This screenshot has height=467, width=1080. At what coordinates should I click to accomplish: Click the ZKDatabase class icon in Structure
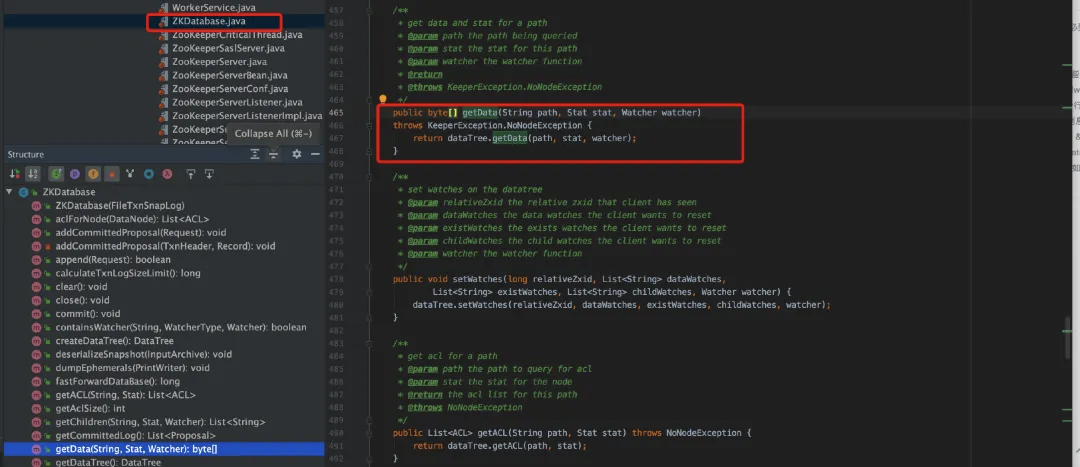23,192
